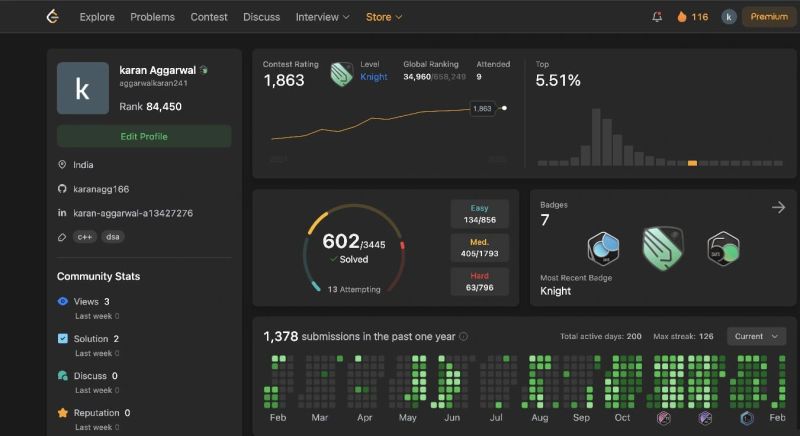Click the LinkedIn icon beside karan-aggarwal
This screenshot has width=800, height=436.
point(62,213)
